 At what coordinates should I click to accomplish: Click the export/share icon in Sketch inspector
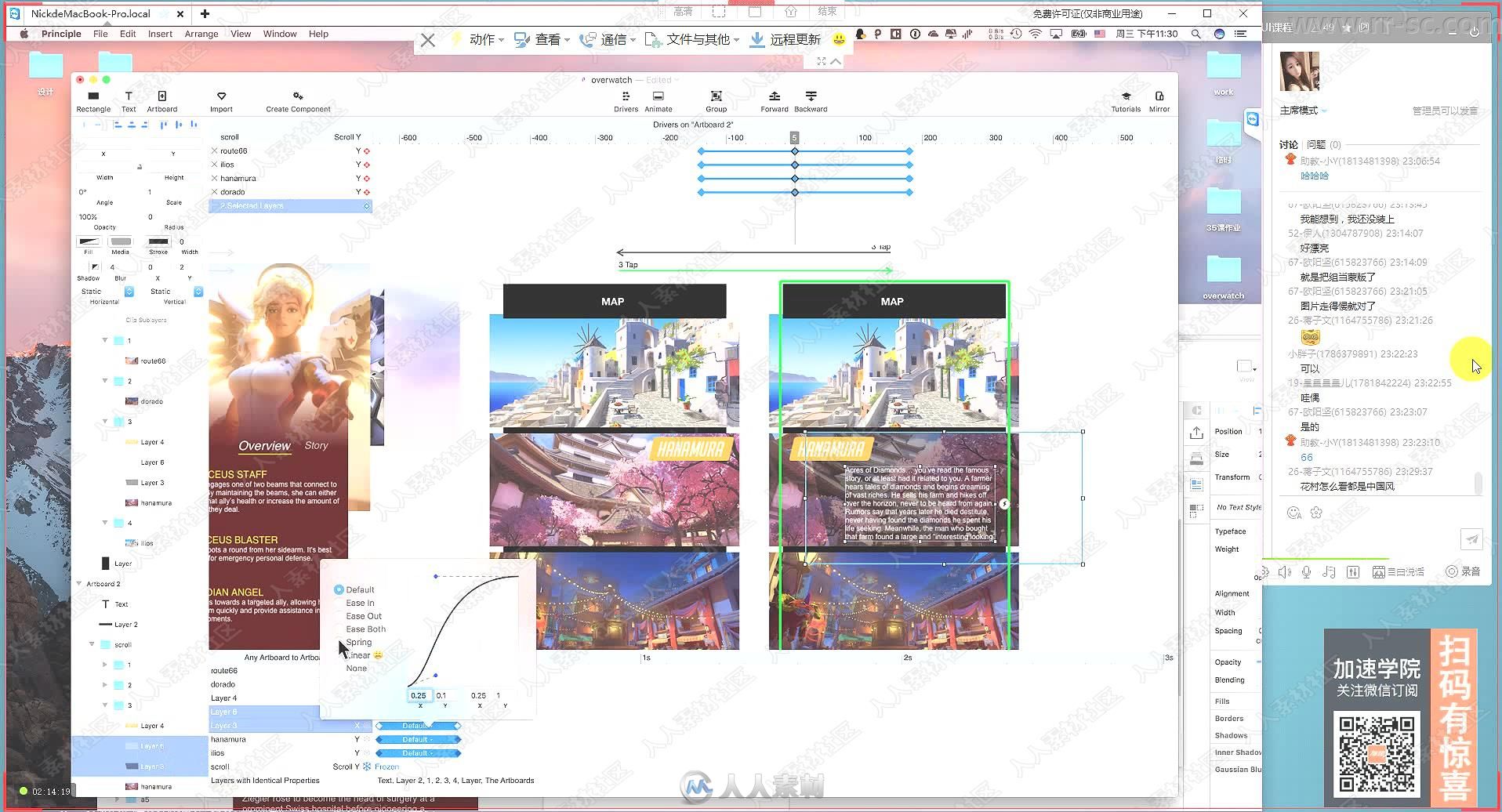point(1196,433)
